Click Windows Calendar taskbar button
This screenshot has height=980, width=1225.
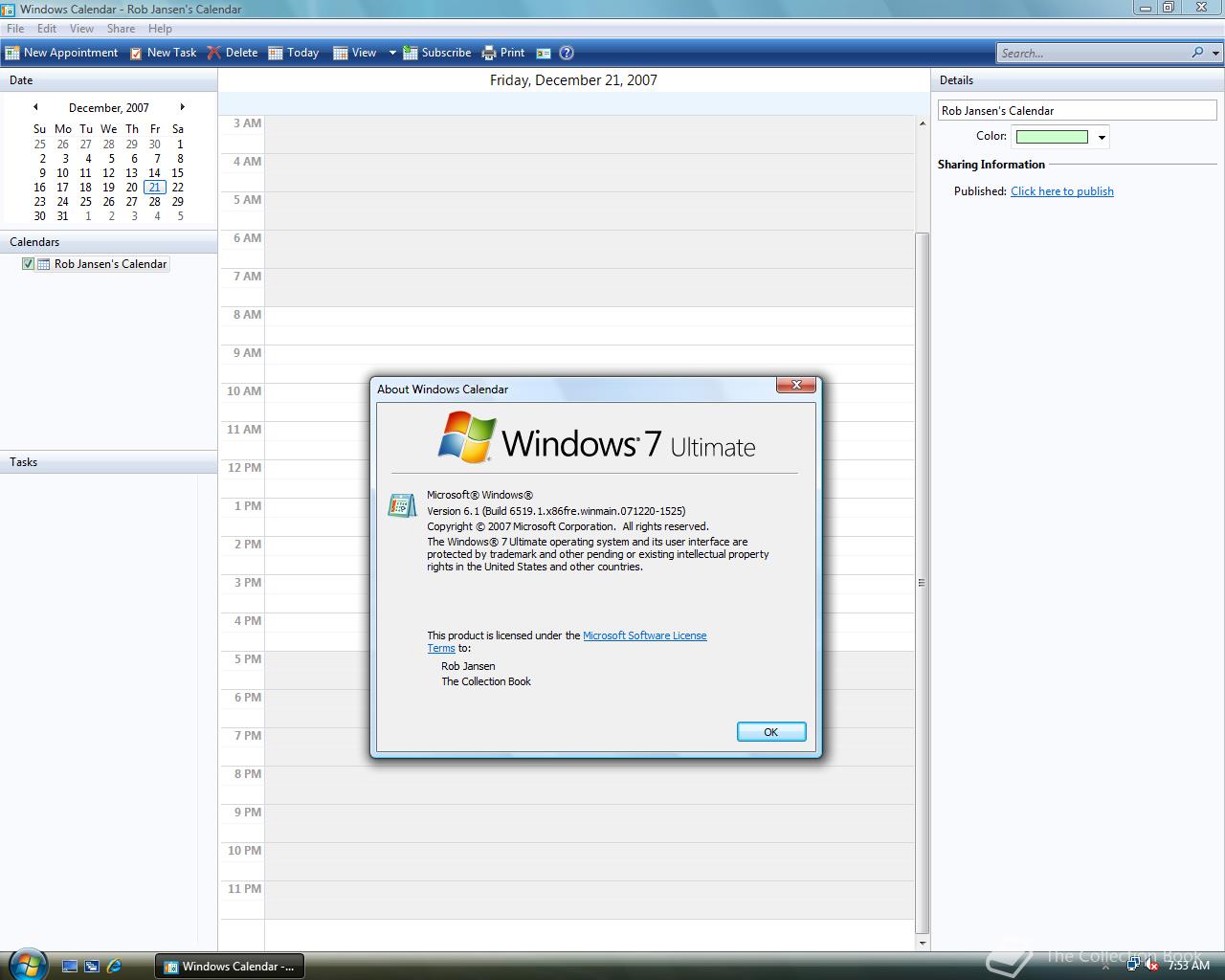(x=230, y=967)
